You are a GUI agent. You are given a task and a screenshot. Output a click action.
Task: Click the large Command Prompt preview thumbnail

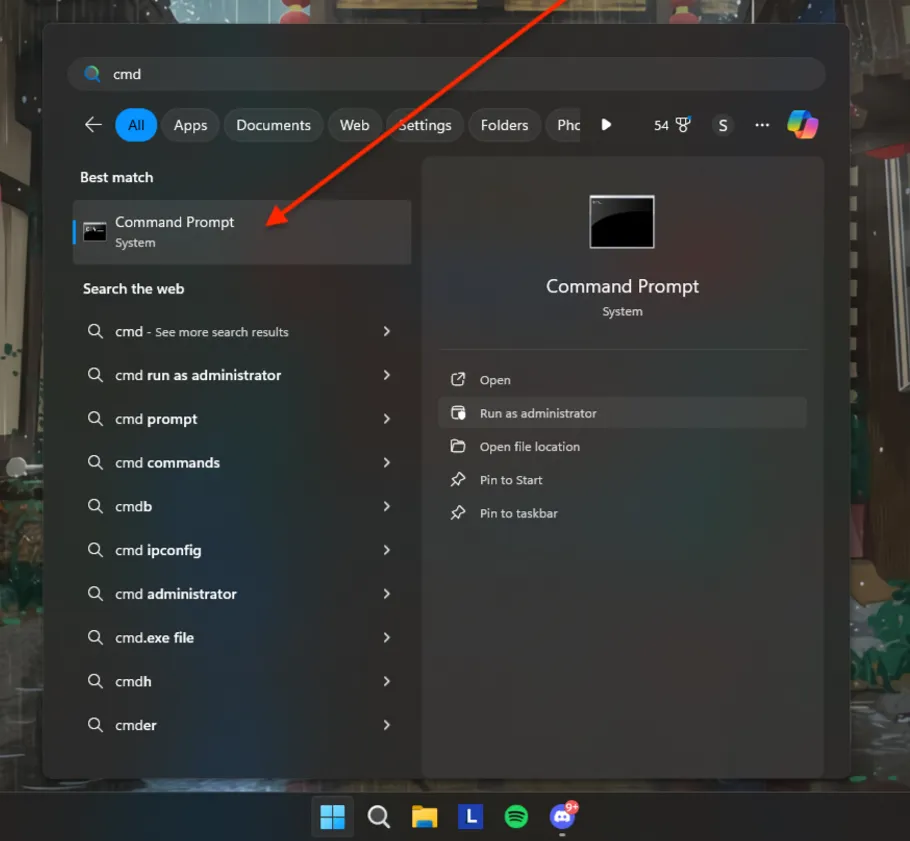[x=622, y=222]
